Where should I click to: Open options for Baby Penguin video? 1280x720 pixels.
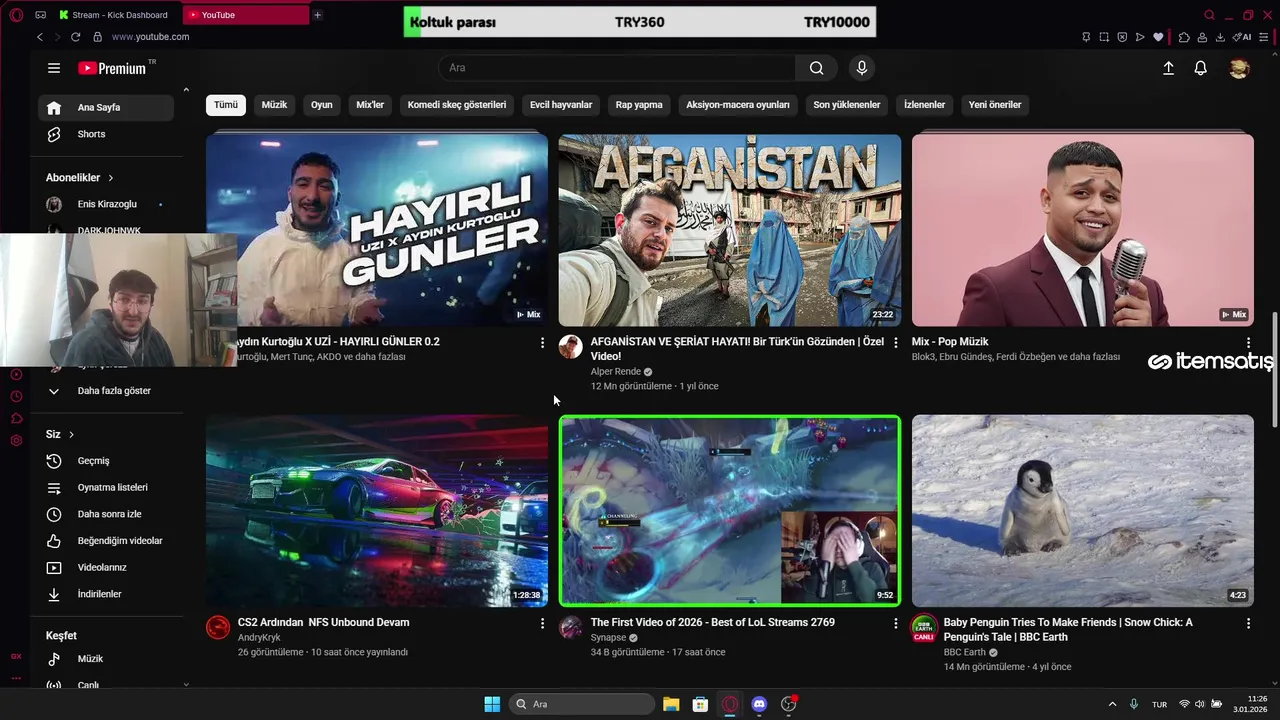[x=1248, y=623]
